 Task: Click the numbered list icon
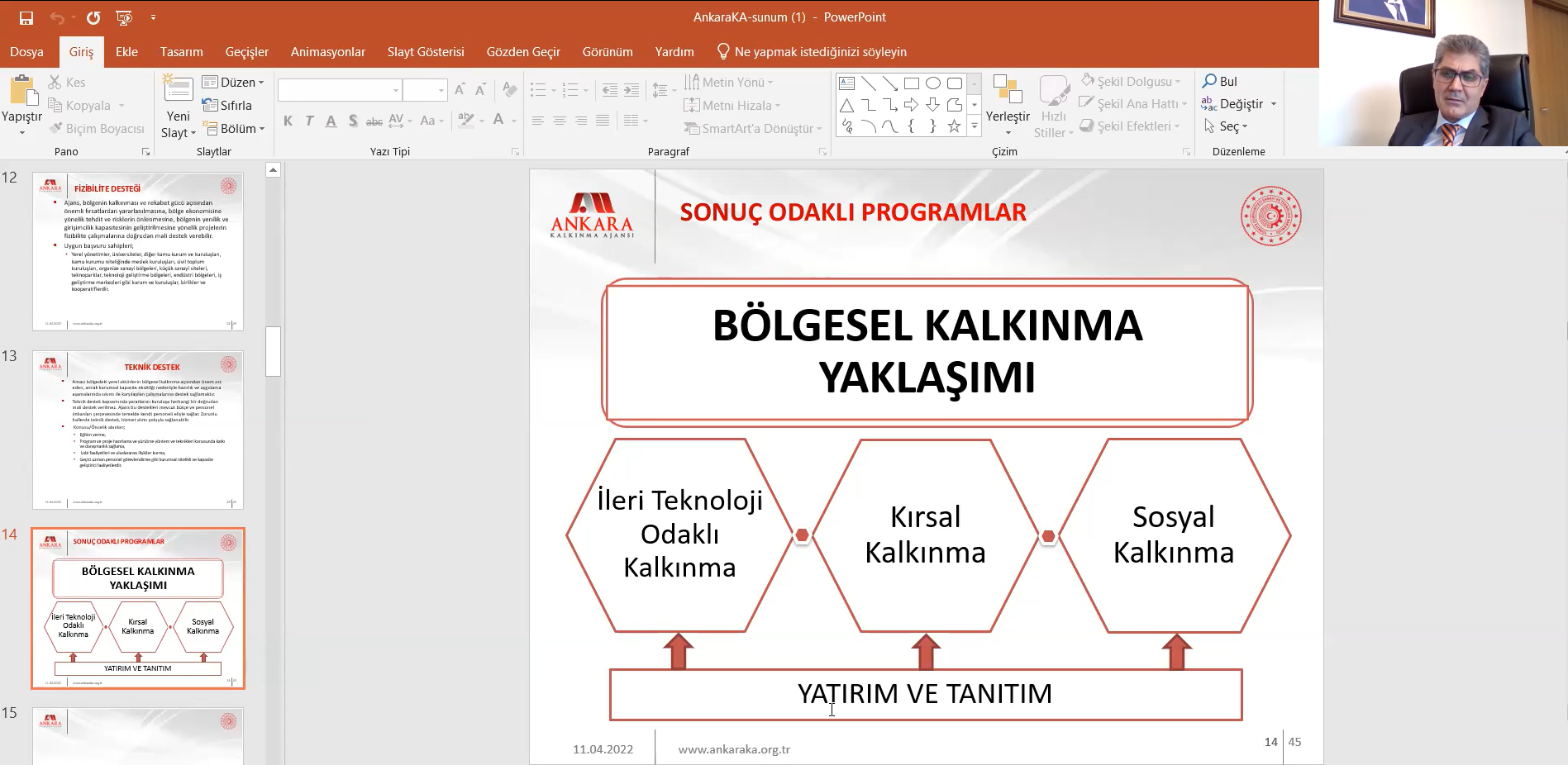[570, 89]
